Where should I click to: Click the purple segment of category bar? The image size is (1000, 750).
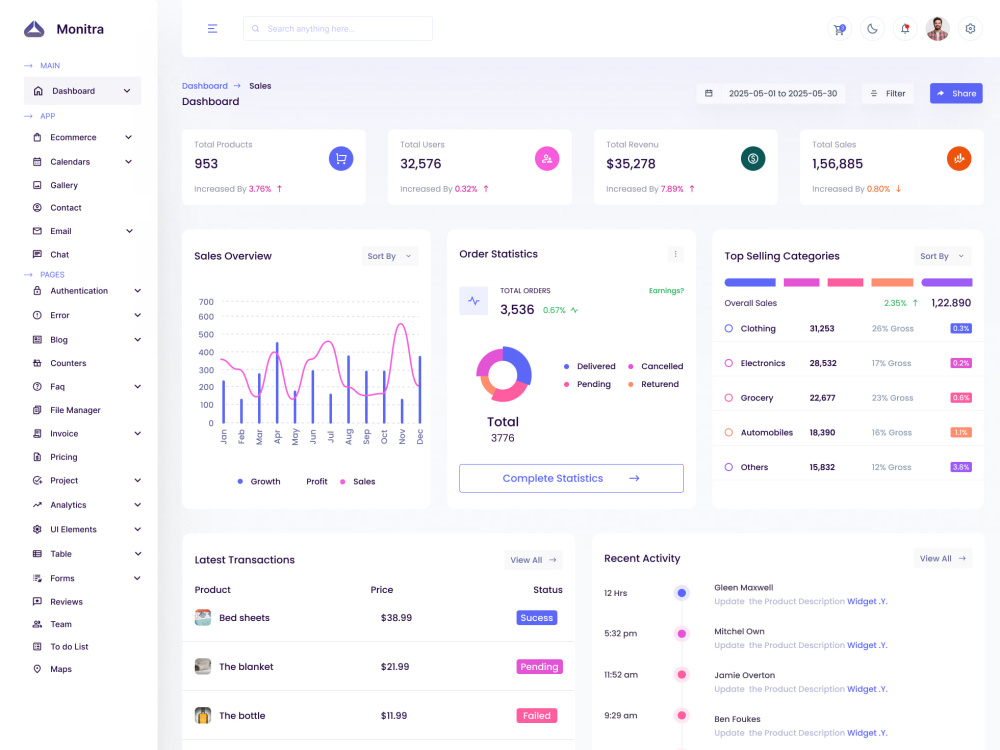coord(947,282)
